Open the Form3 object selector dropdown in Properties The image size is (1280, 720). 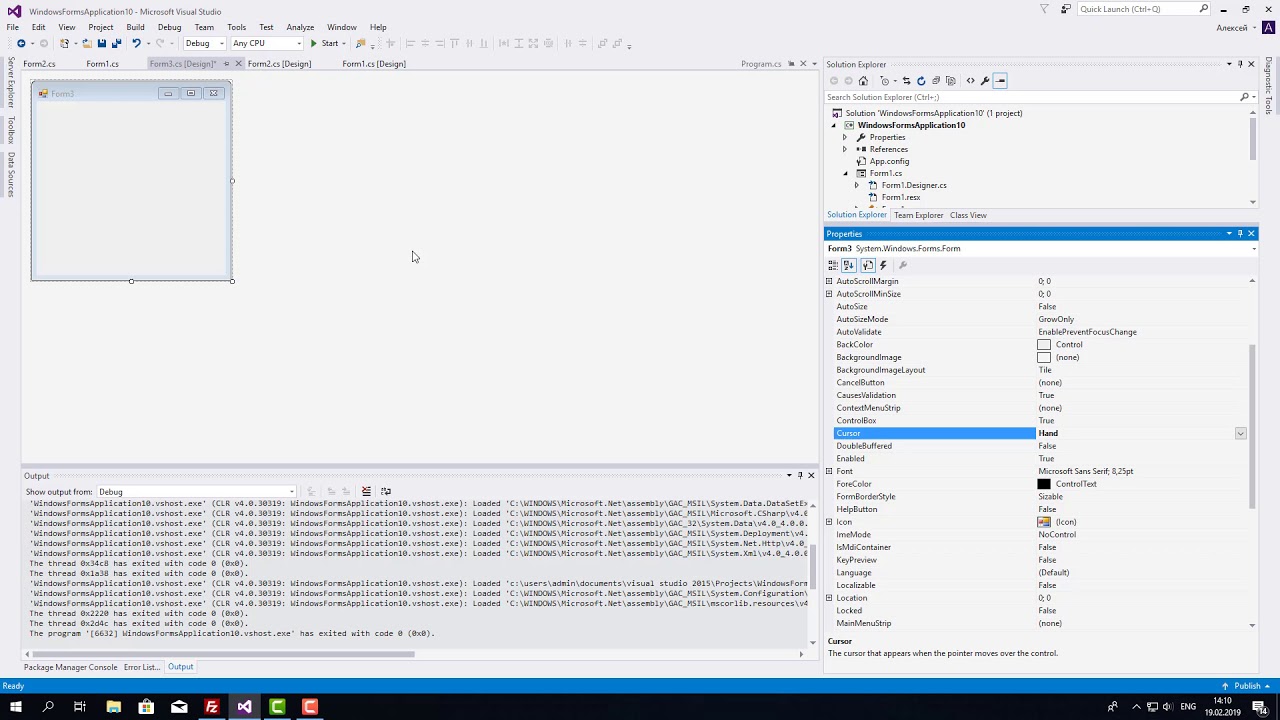(x=1254, y=249)
